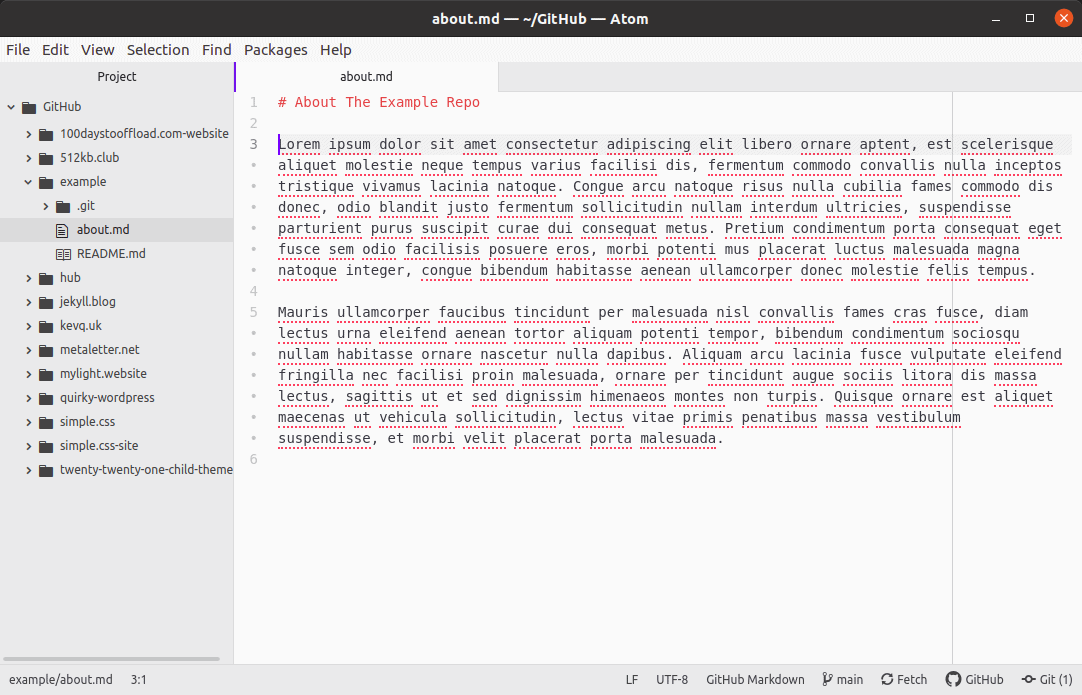Open the Selection menu
The image size is (1082, 695).
158,49
